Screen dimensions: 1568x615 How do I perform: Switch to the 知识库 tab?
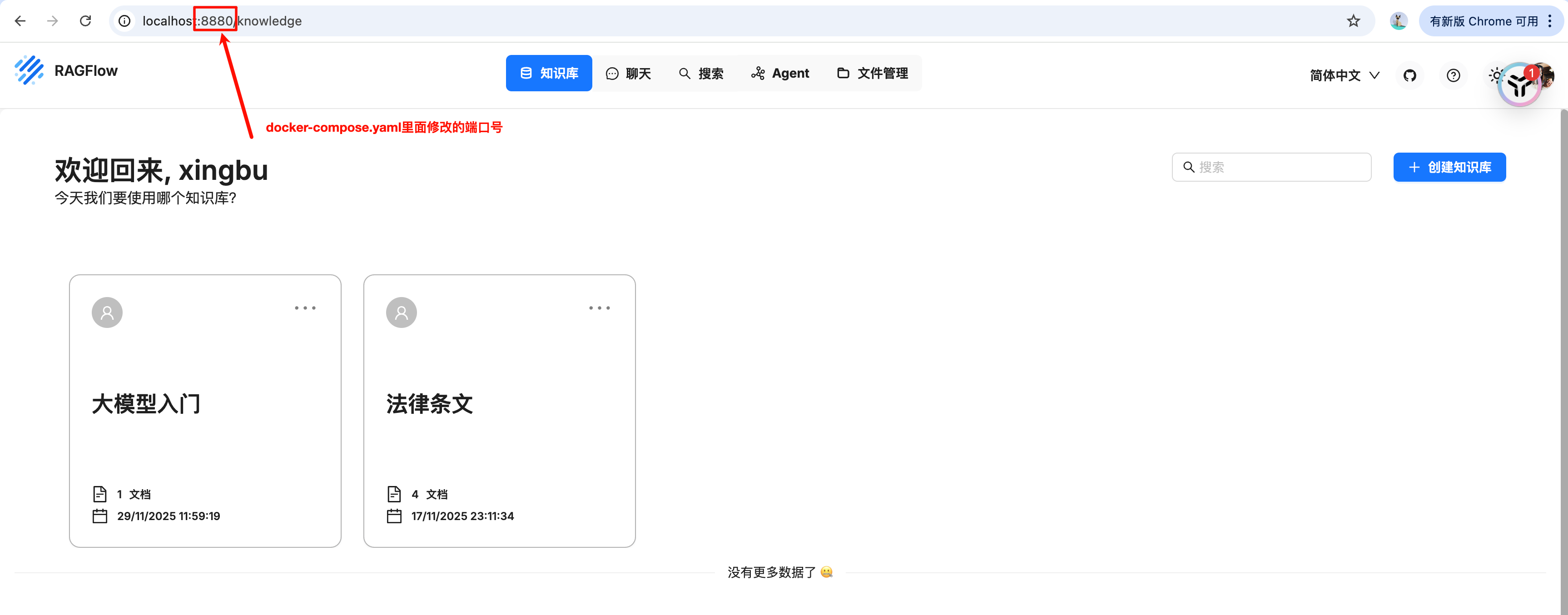tap(548, 73)
